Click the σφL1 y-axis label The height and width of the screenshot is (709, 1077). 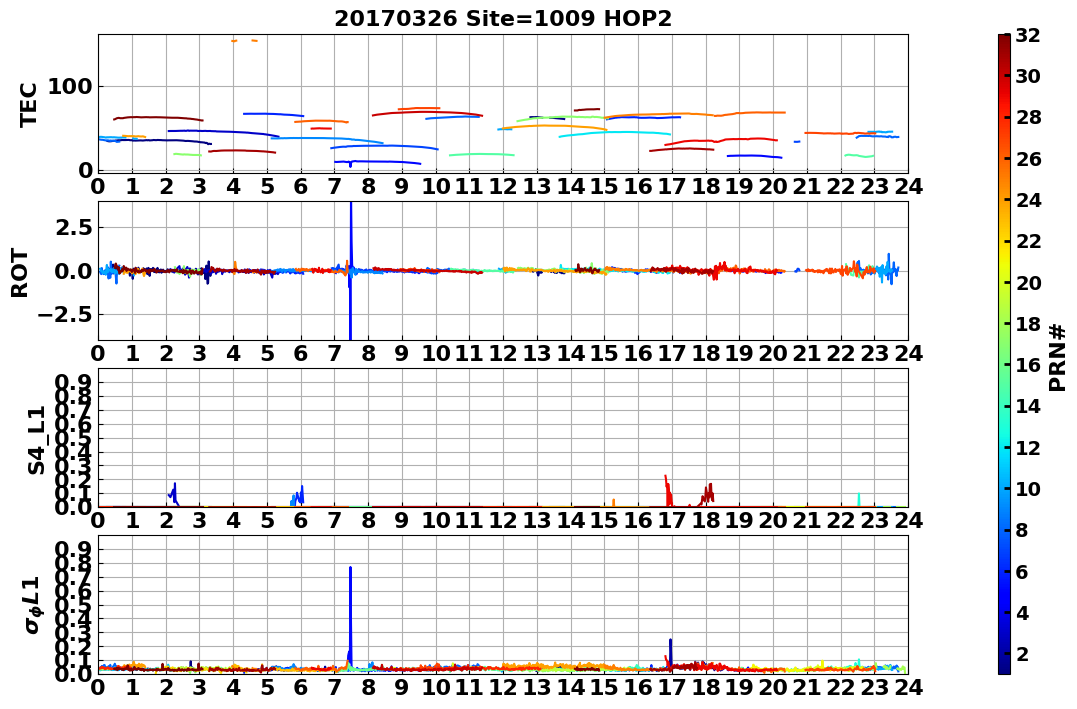pos(33,605)
